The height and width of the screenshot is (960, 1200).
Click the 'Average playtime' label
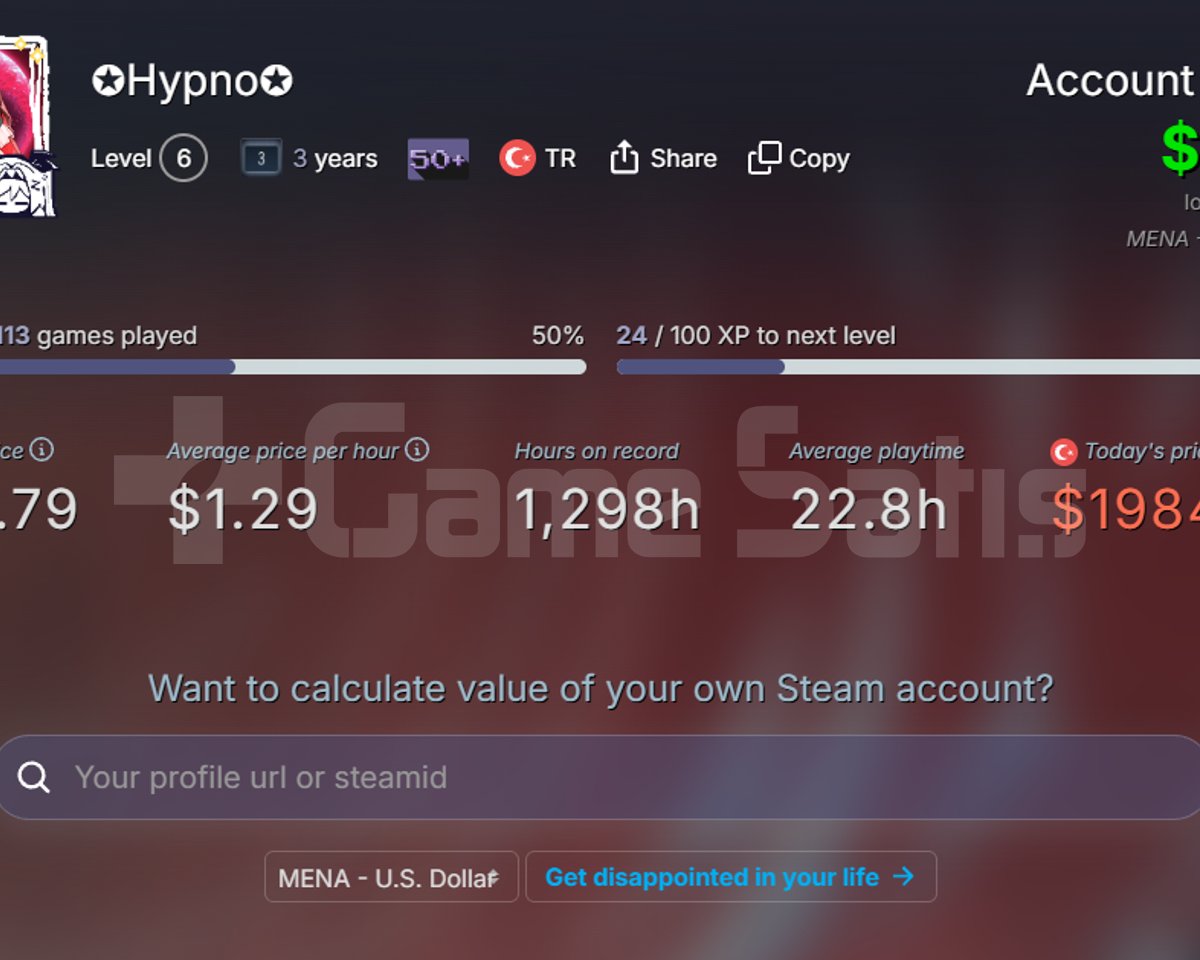tap(877, 451)
